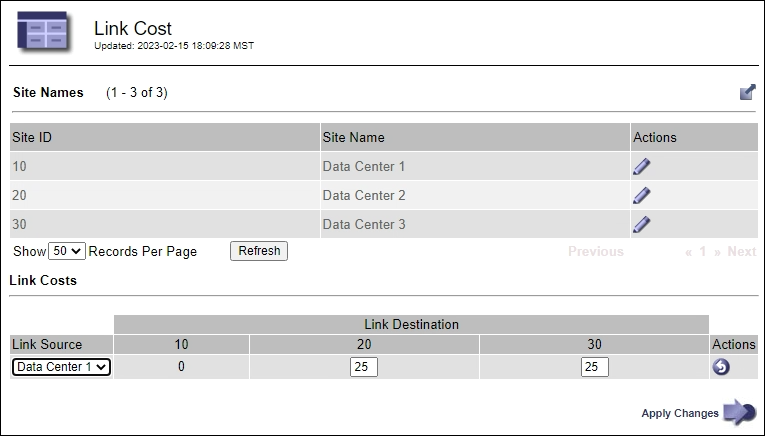Click the Link Cost header icon
Viewport: 765px width, 436px height.
point(44,33)
